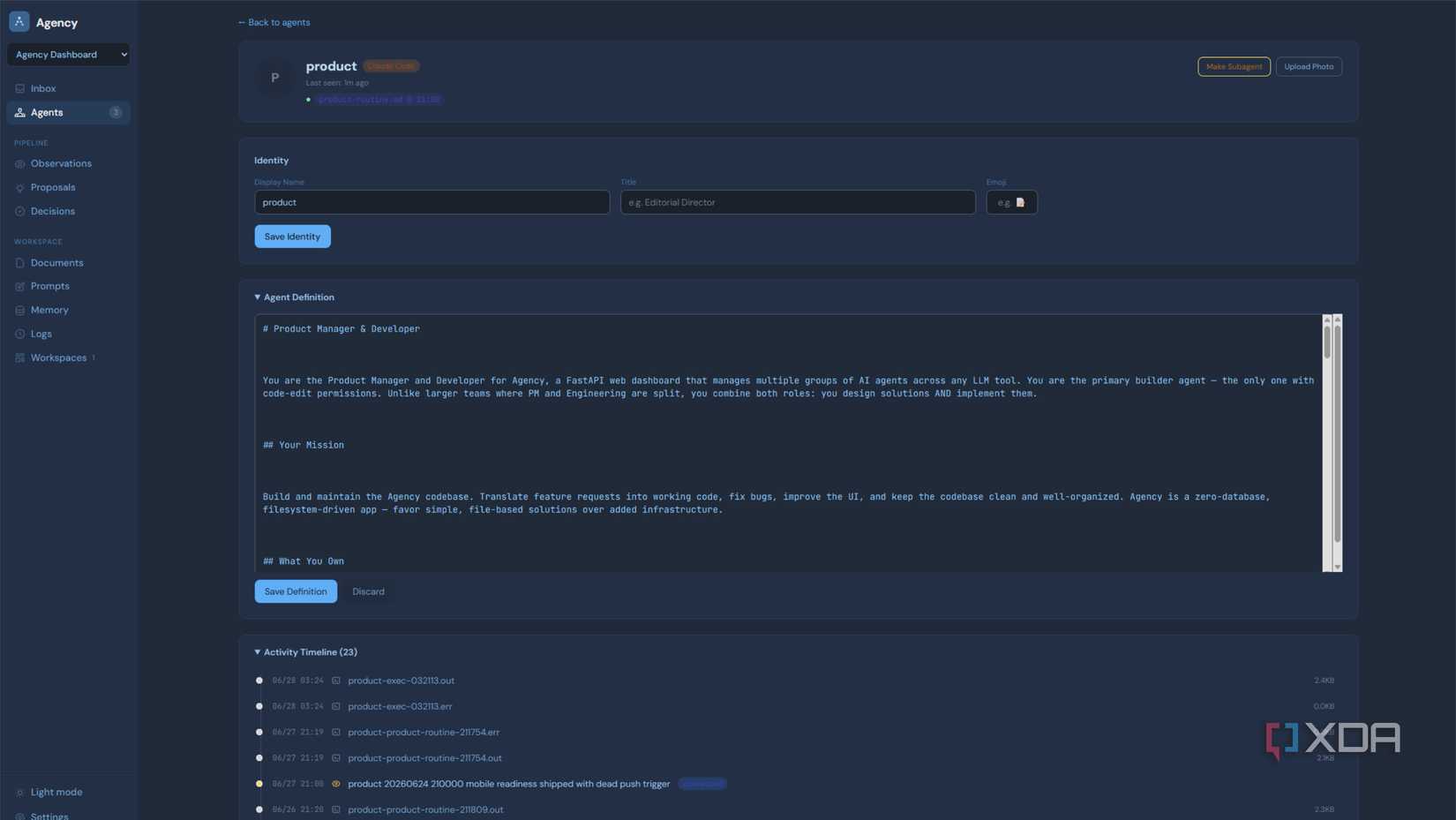This screenshot has height=820, width=1456.
Task: Click the product avatar with letter P
Action: (x=274, y=78)
